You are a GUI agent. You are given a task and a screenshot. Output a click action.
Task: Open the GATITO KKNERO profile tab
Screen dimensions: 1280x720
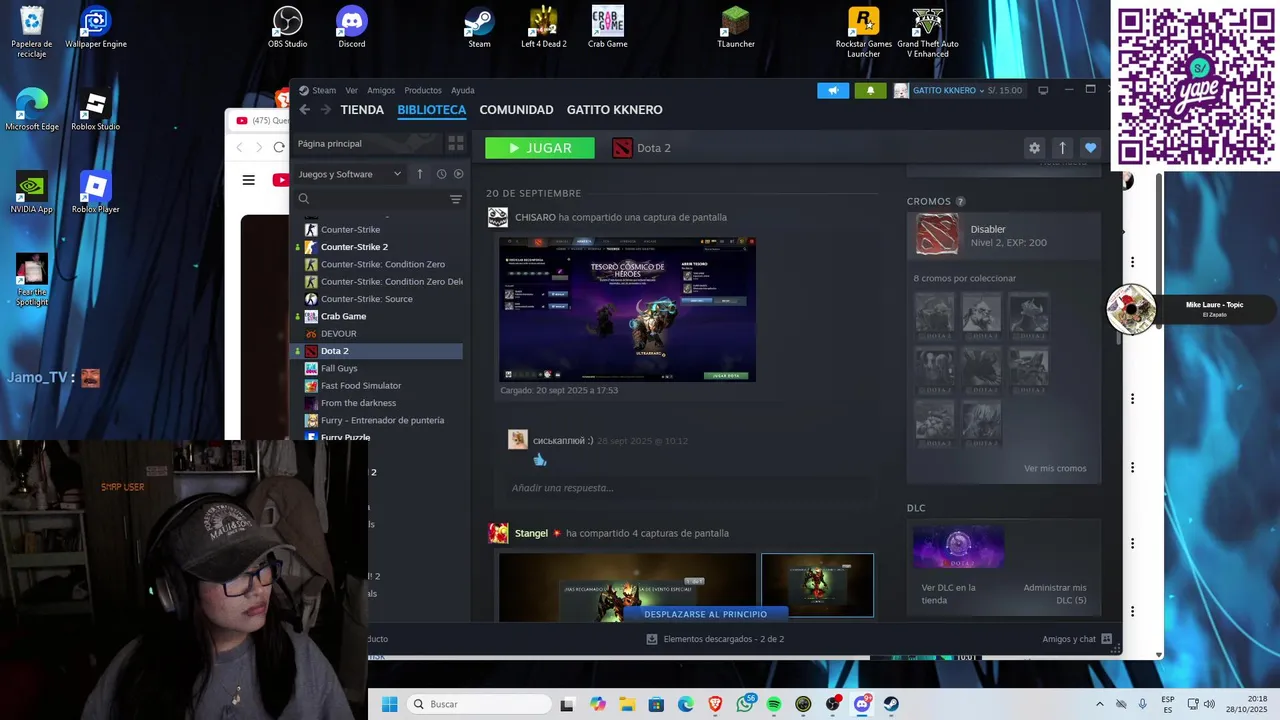tap(615, 110)
